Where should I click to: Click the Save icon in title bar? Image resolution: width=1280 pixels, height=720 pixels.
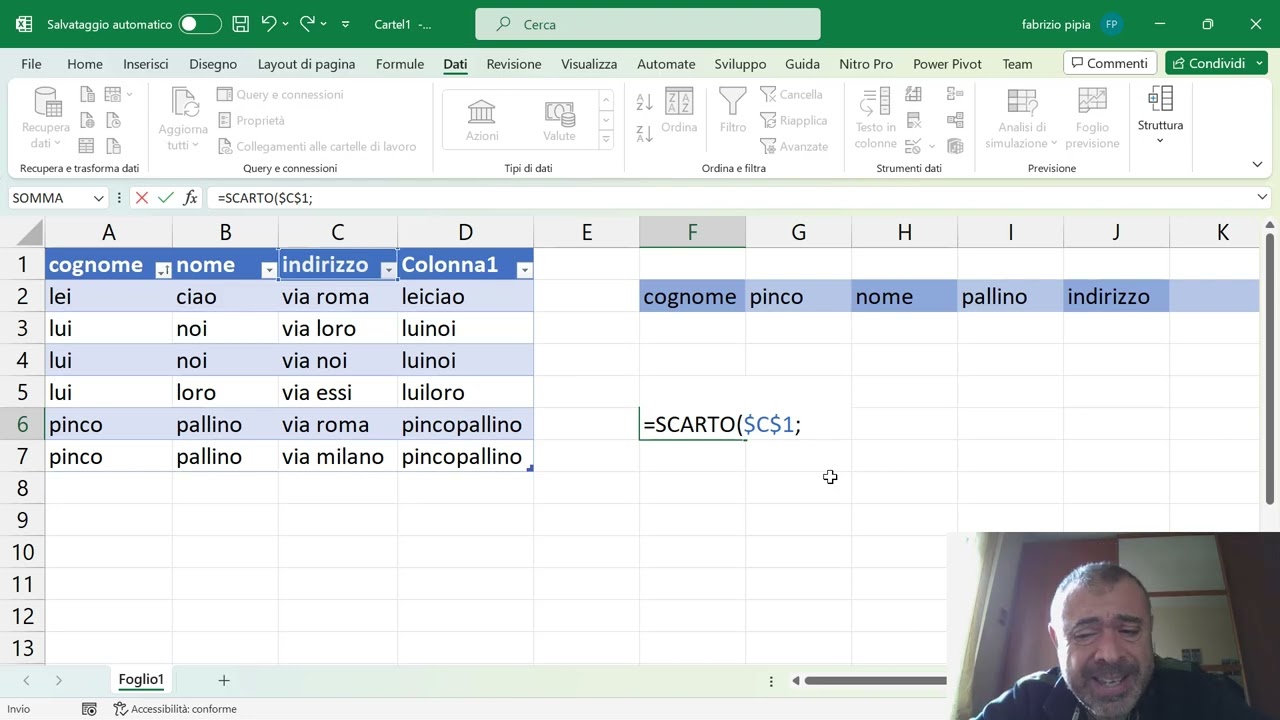pos(240,24)
